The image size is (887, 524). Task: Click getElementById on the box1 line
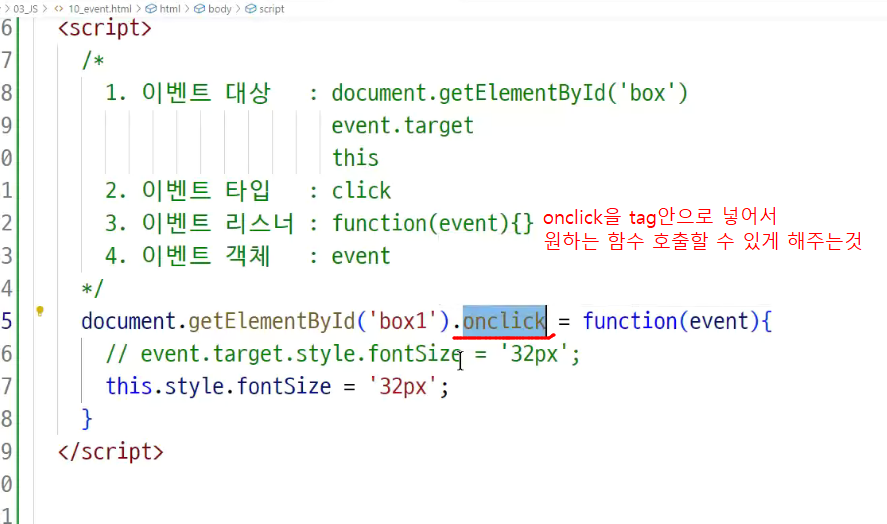tap(272, 321)
